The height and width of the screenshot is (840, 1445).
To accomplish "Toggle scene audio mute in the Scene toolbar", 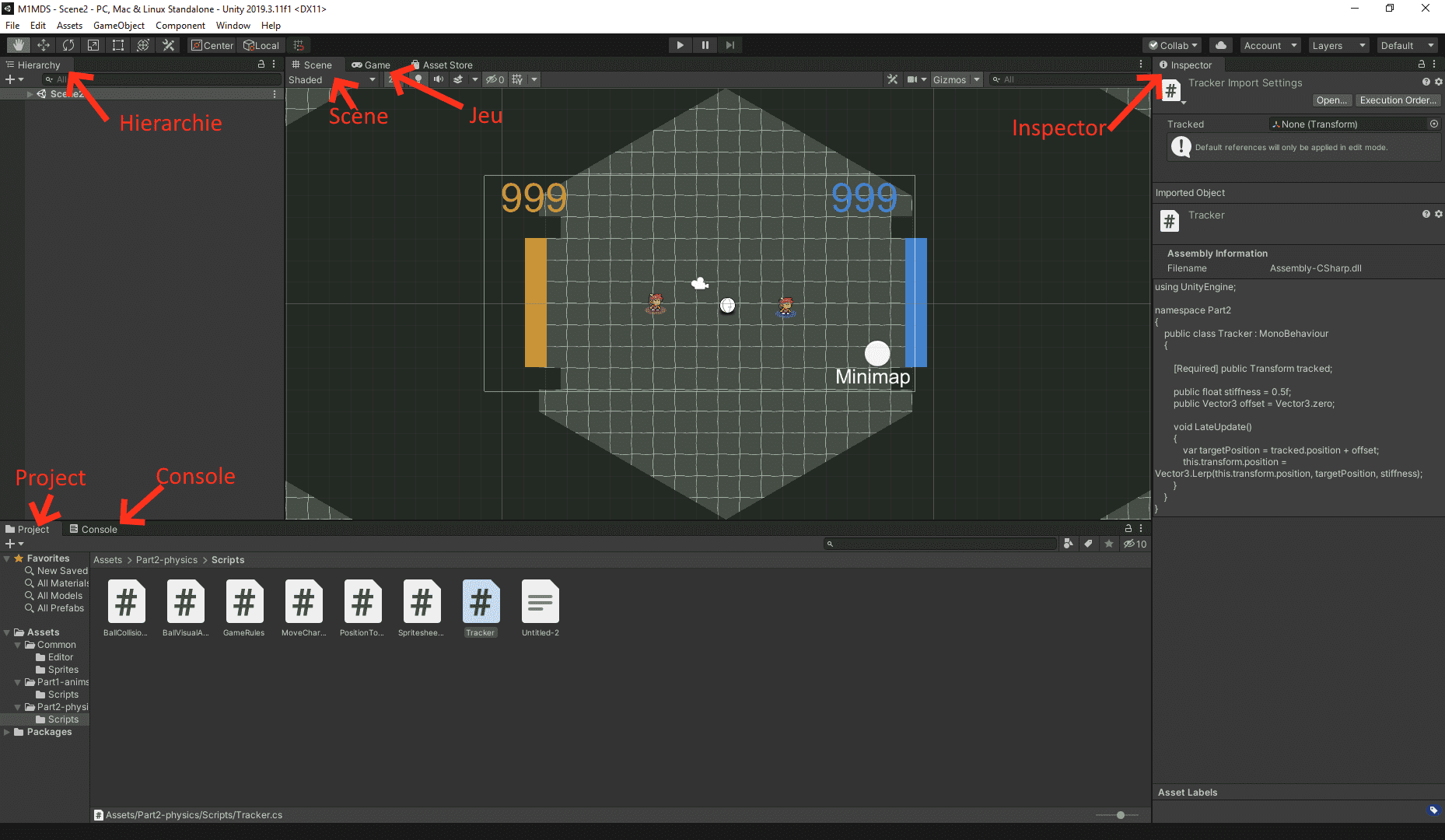I will coord(439,79).
